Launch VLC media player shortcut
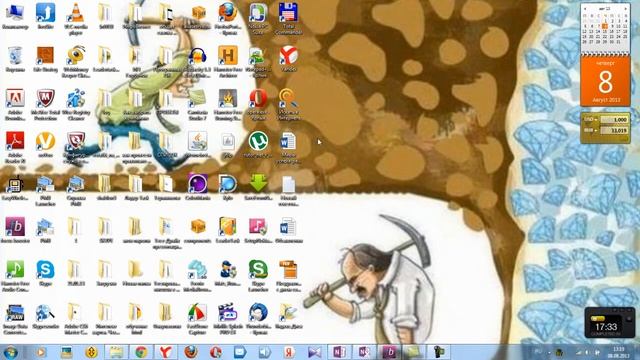Image resolution: width=640 pixels, height=360 pixels. [76, 18]
